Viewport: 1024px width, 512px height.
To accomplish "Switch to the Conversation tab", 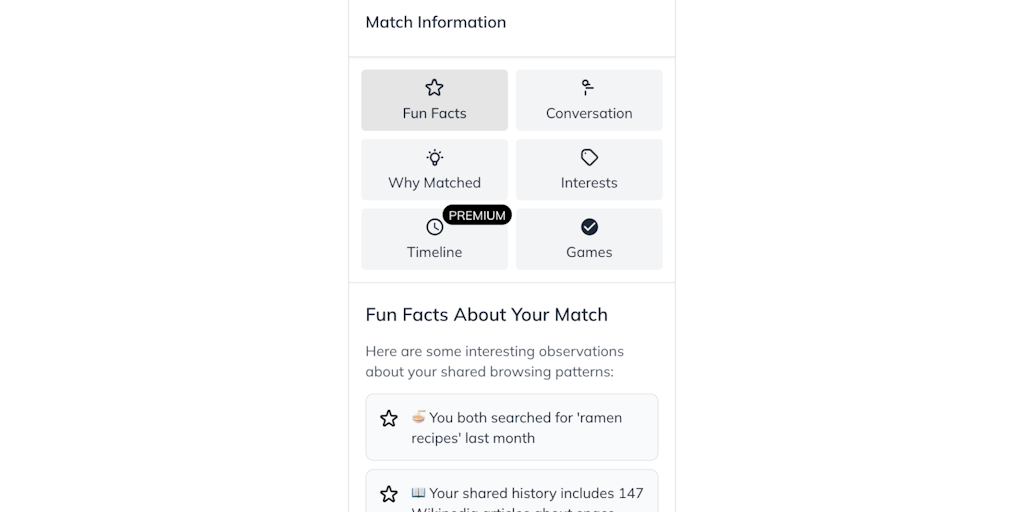I will (x=589, y=113).
